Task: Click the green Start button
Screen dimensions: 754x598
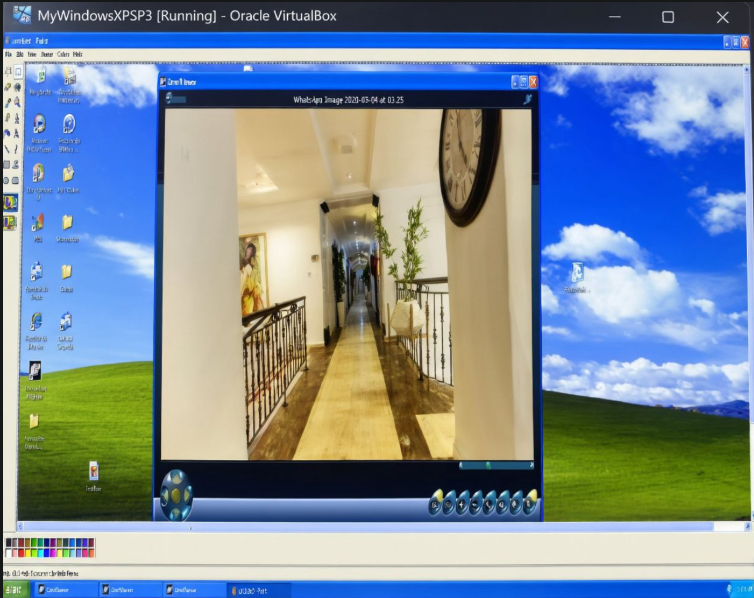Action: click(x=14, y=590)
